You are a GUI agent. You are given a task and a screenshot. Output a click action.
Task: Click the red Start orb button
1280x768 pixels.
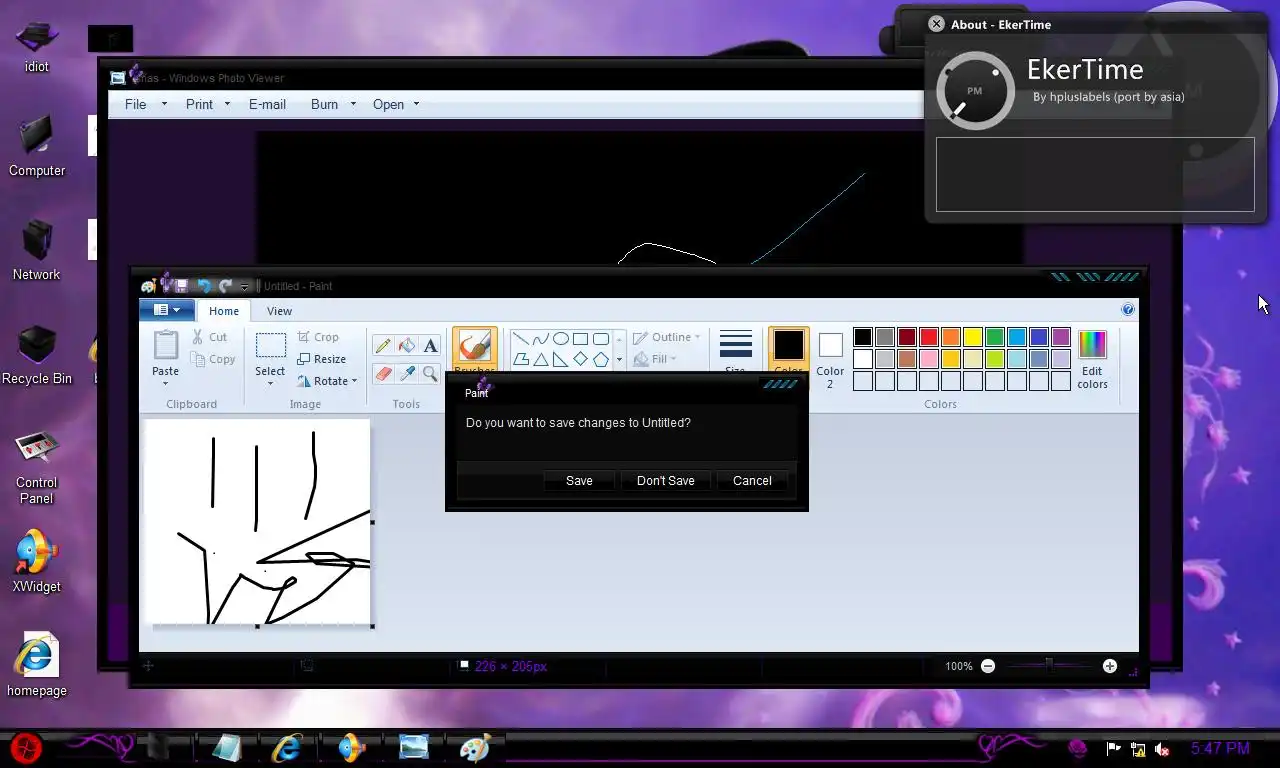(x=27, y=748)
